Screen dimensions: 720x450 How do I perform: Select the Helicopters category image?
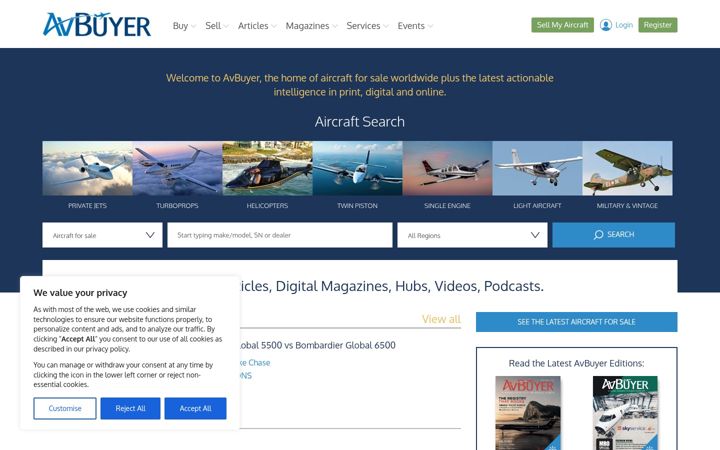coord(267,168)
